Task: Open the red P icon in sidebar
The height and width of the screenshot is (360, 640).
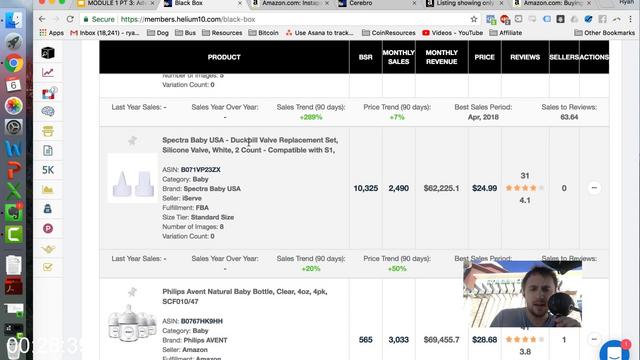Action: coord(48,229)
